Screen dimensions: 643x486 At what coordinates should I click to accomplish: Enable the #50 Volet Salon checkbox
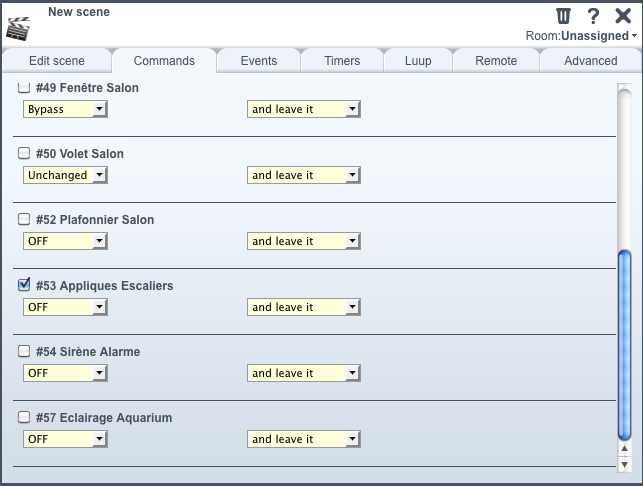click(x=24, y=153)
